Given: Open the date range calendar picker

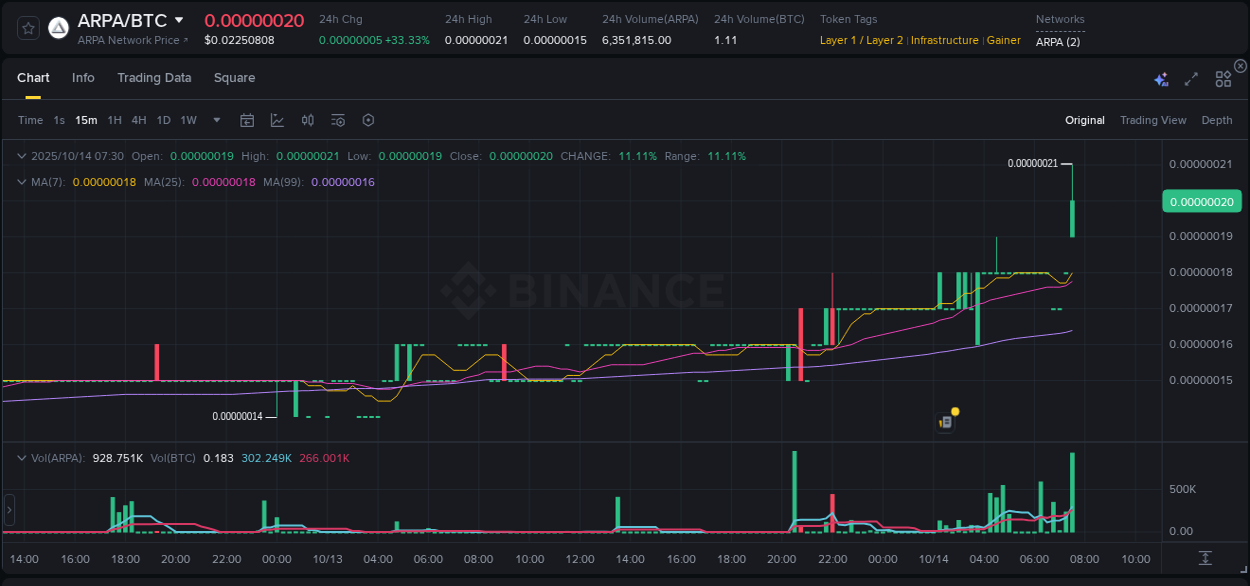Looking at the screenshot, I should click(x=247, y=120).
